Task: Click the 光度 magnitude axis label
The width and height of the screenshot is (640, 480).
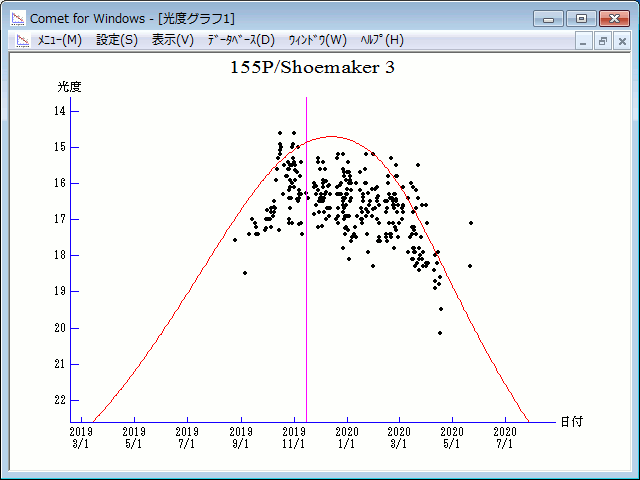Action: point(68,87)
